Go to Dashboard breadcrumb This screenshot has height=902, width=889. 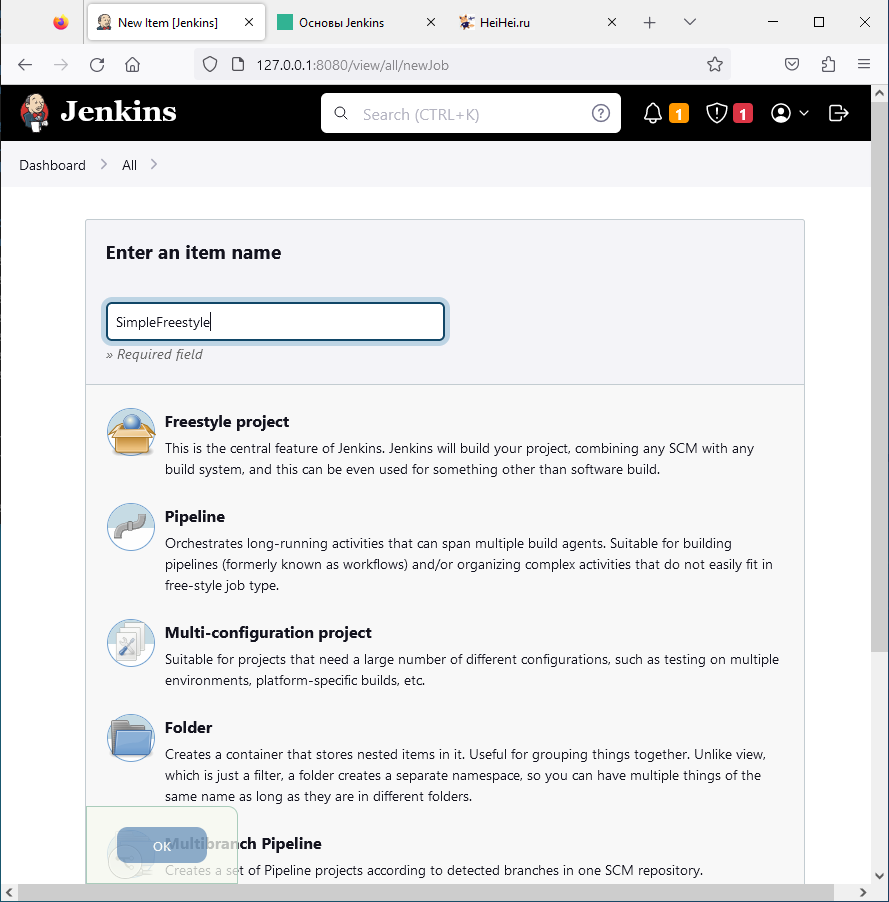click(x=52, y=165)
